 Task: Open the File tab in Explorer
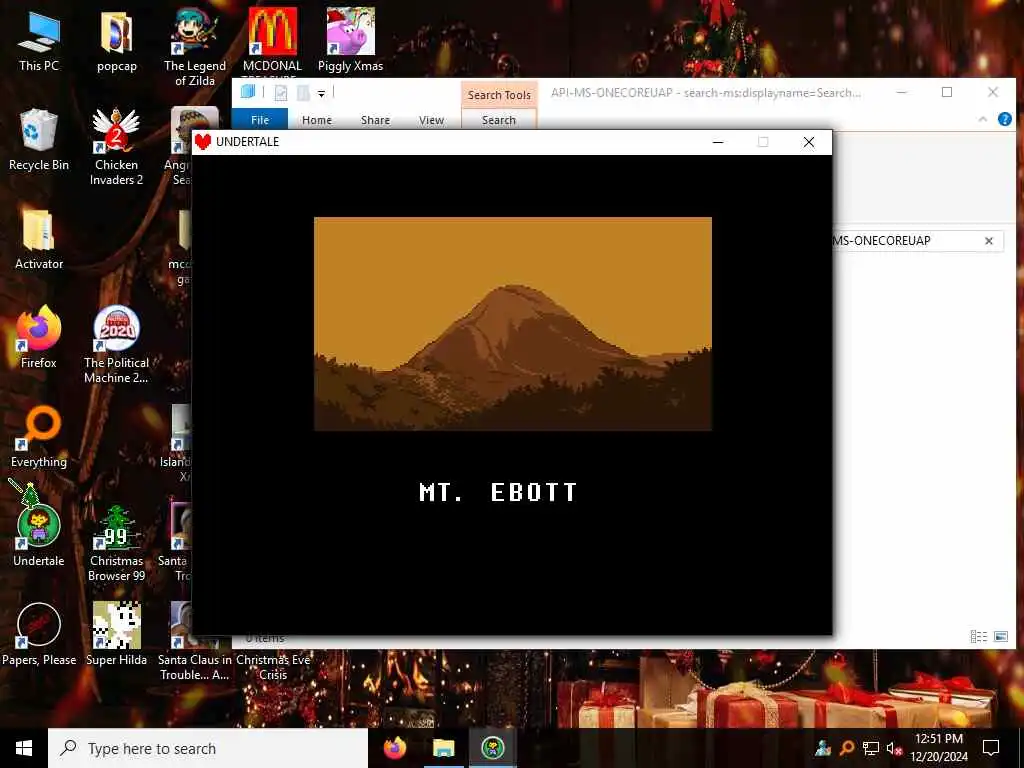point(260,120)
